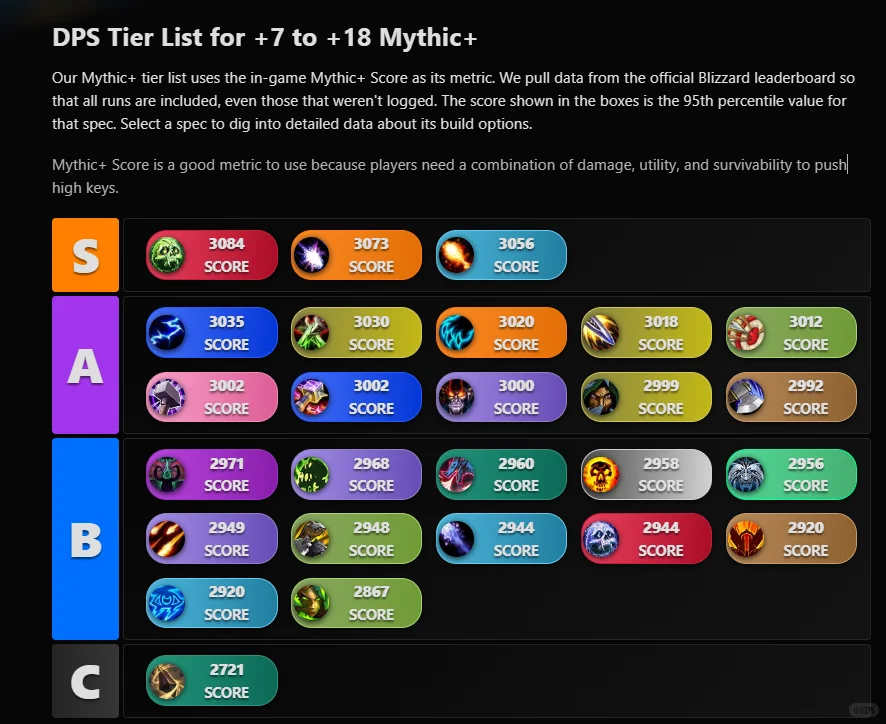The image size is (886, 724).
Task: Click the orange S tier label
Action: pyautogui.click(x=85, y=255)
